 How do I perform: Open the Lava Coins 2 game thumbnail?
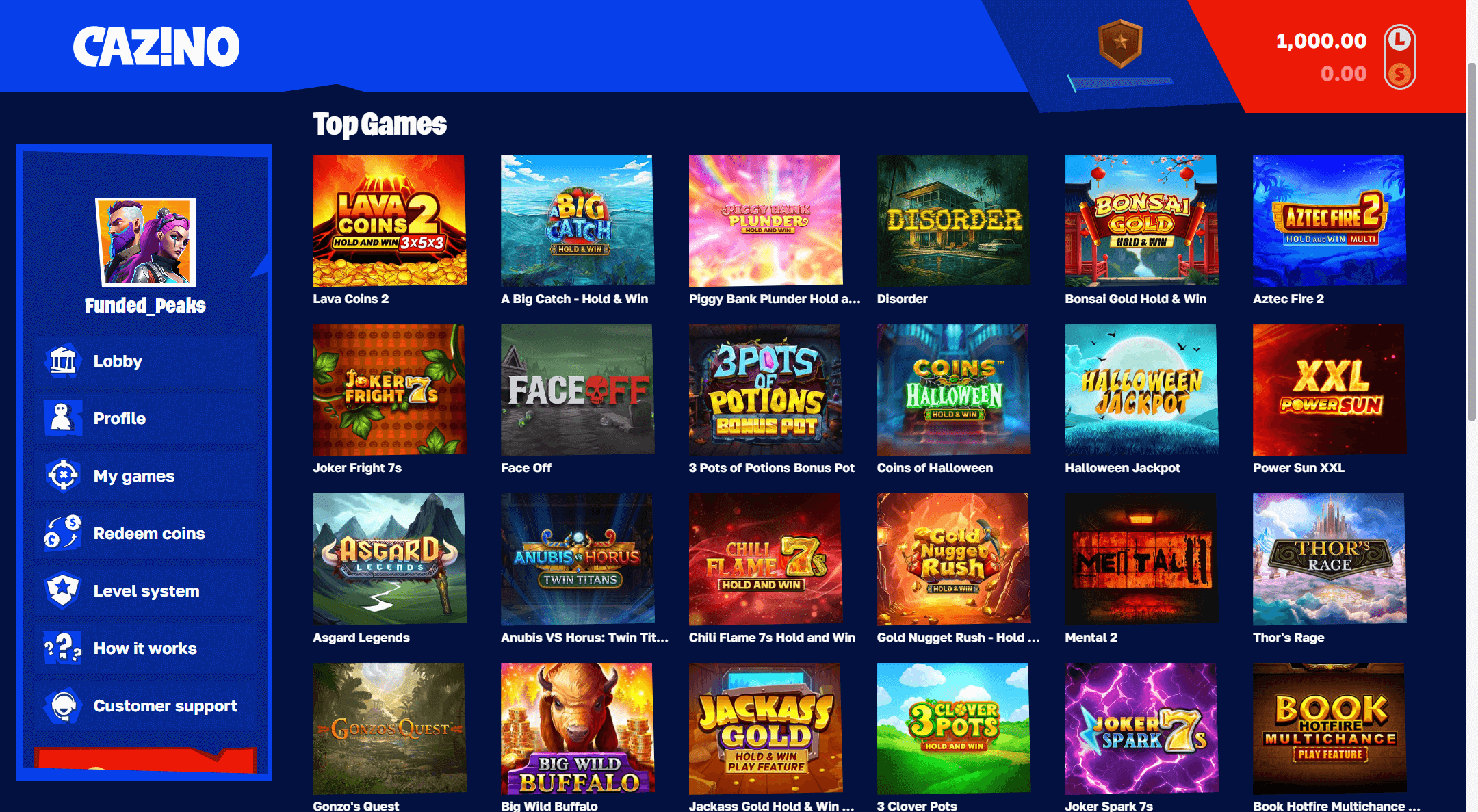(x=389, y=220)
